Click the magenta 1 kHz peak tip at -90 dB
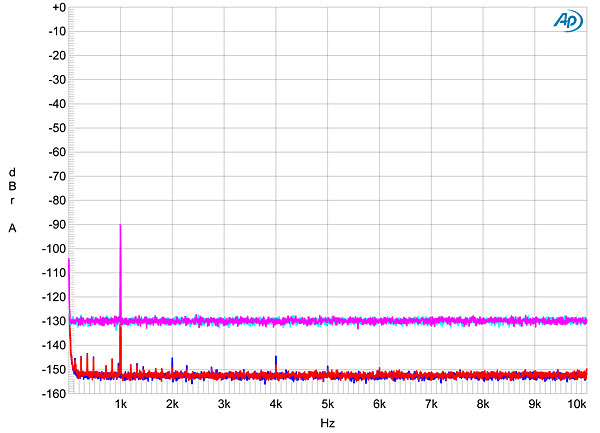Viewport: 600px width, 433px height. (x=120, y=226)
